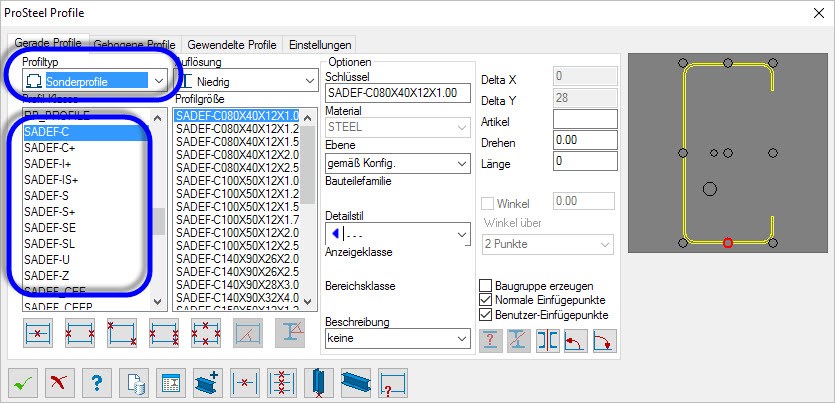Viewport: 835px width, 403px height.
Task: Open the Detailstil dropdown
Action: coord(398,234)
